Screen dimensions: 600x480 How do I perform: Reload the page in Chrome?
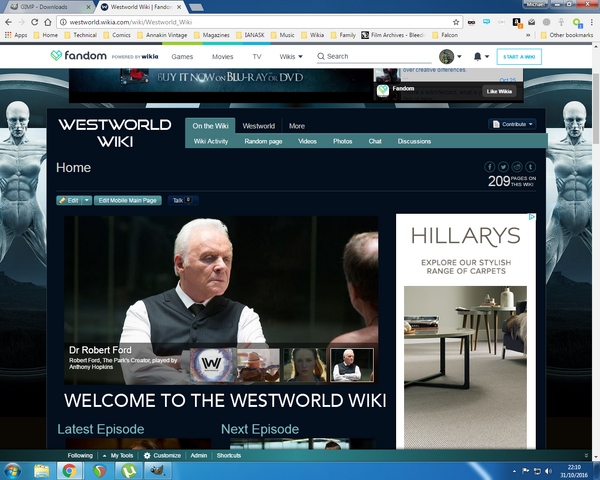[34, 22]
